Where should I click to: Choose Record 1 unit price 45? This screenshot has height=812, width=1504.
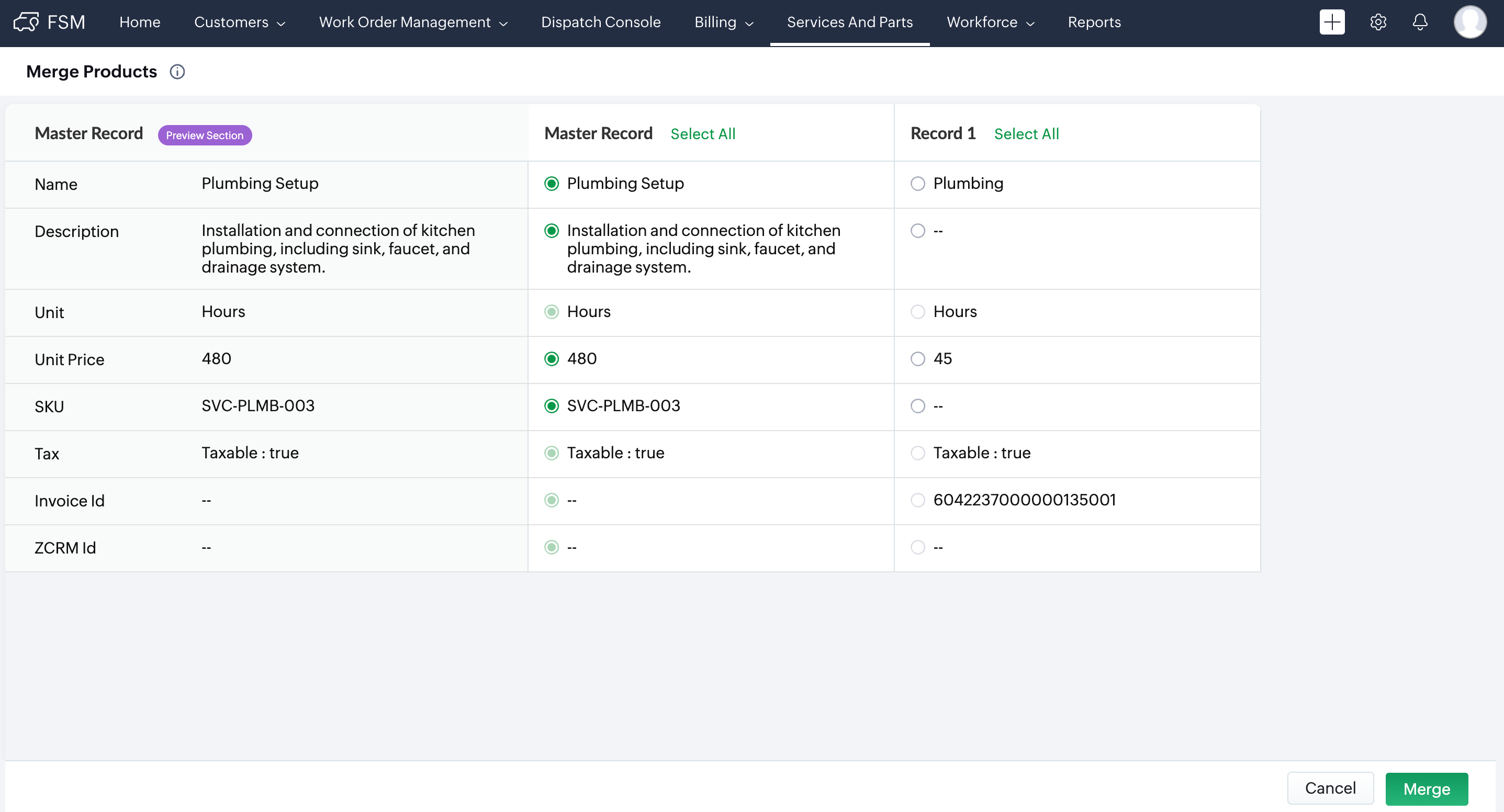(918, 359)
